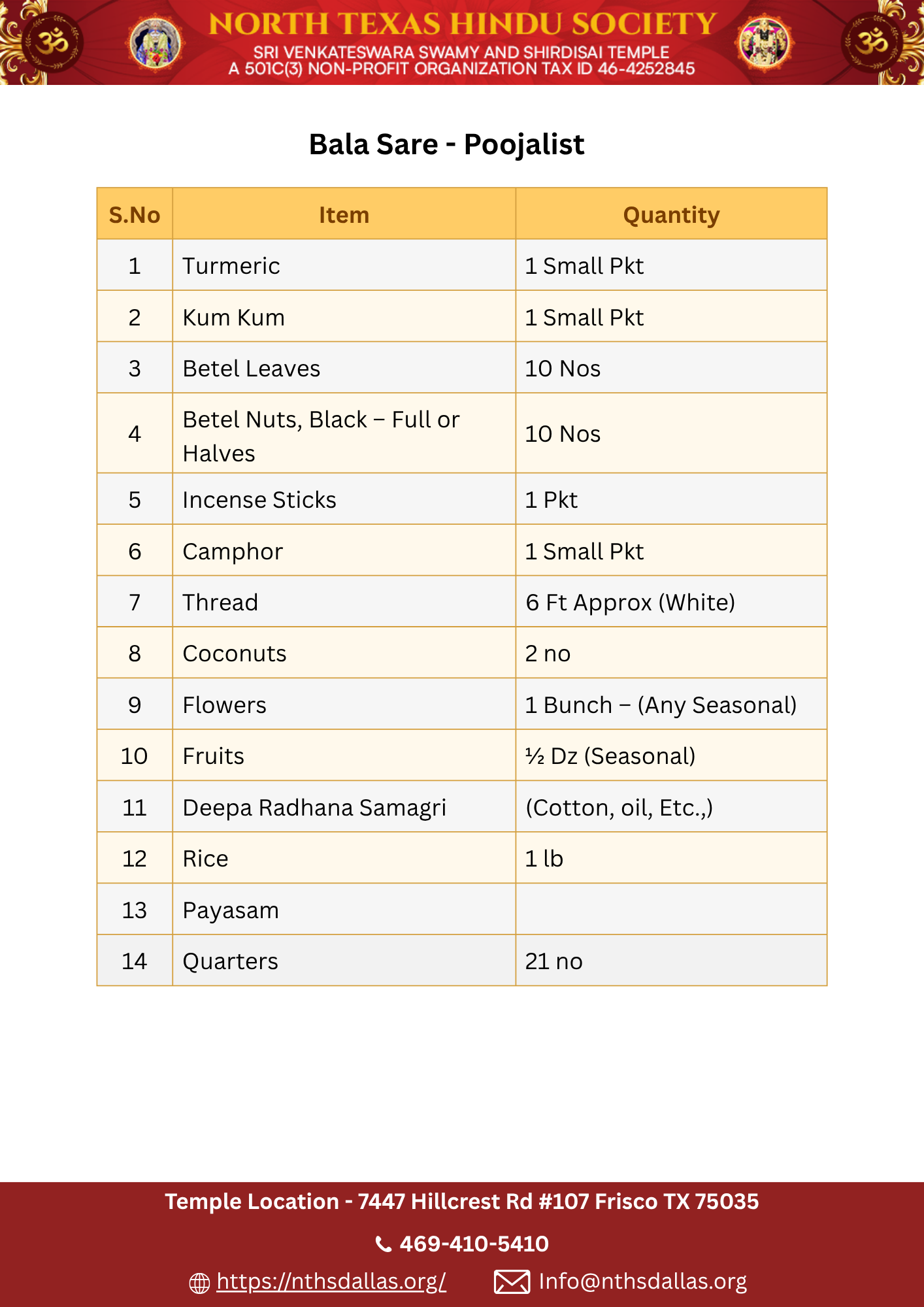Click the circular deity image left of banner title
Viewport: 924px width, 1307px height.
tap(155, 43)
